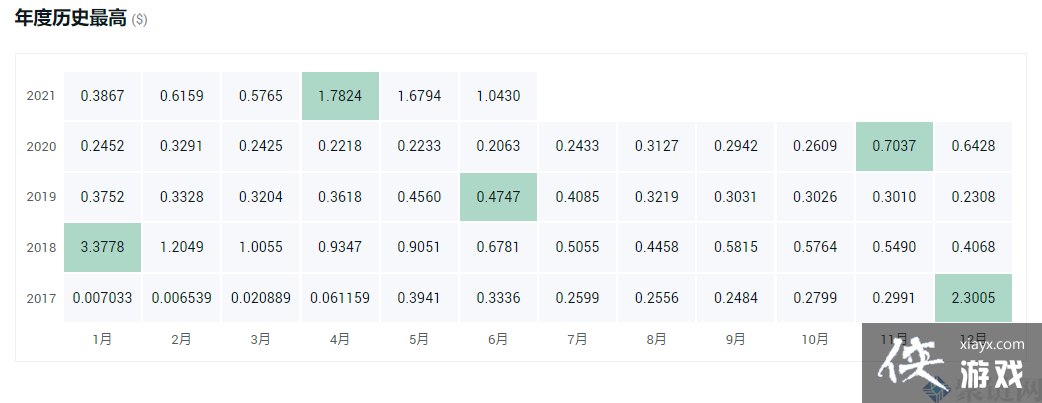Click the green 2.3005 cell for December 2017
The width and height of the screenshot is (1042, 403).
click(x=973, y=297)
